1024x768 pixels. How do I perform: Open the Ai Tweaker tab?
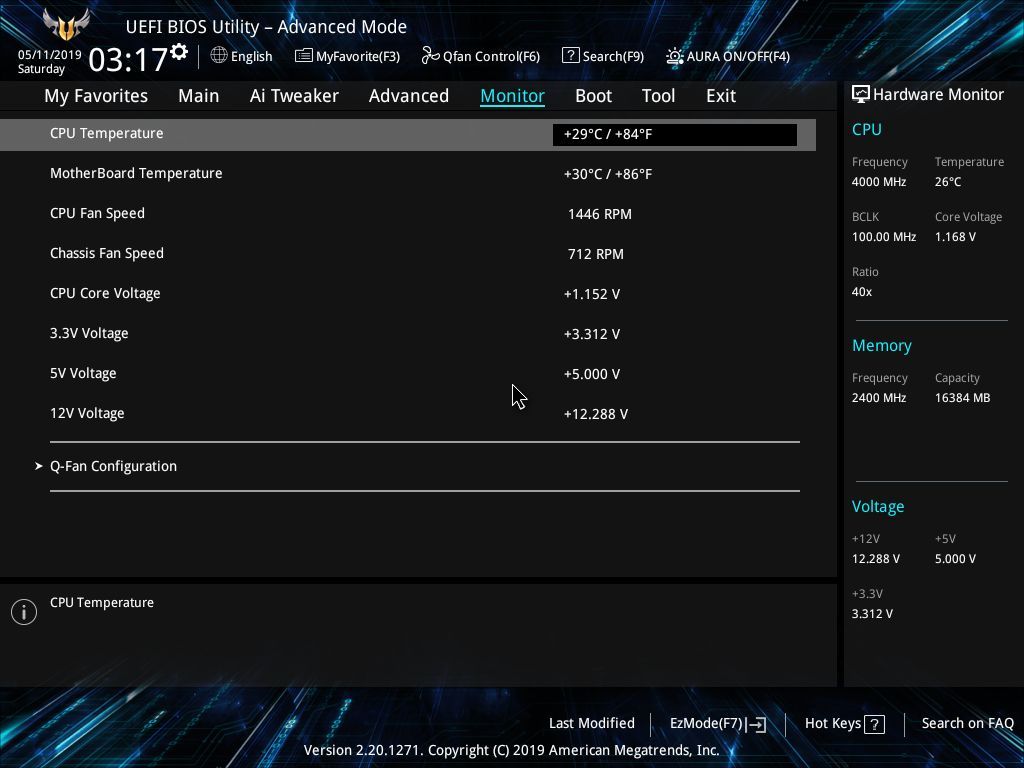pos(294,95)
